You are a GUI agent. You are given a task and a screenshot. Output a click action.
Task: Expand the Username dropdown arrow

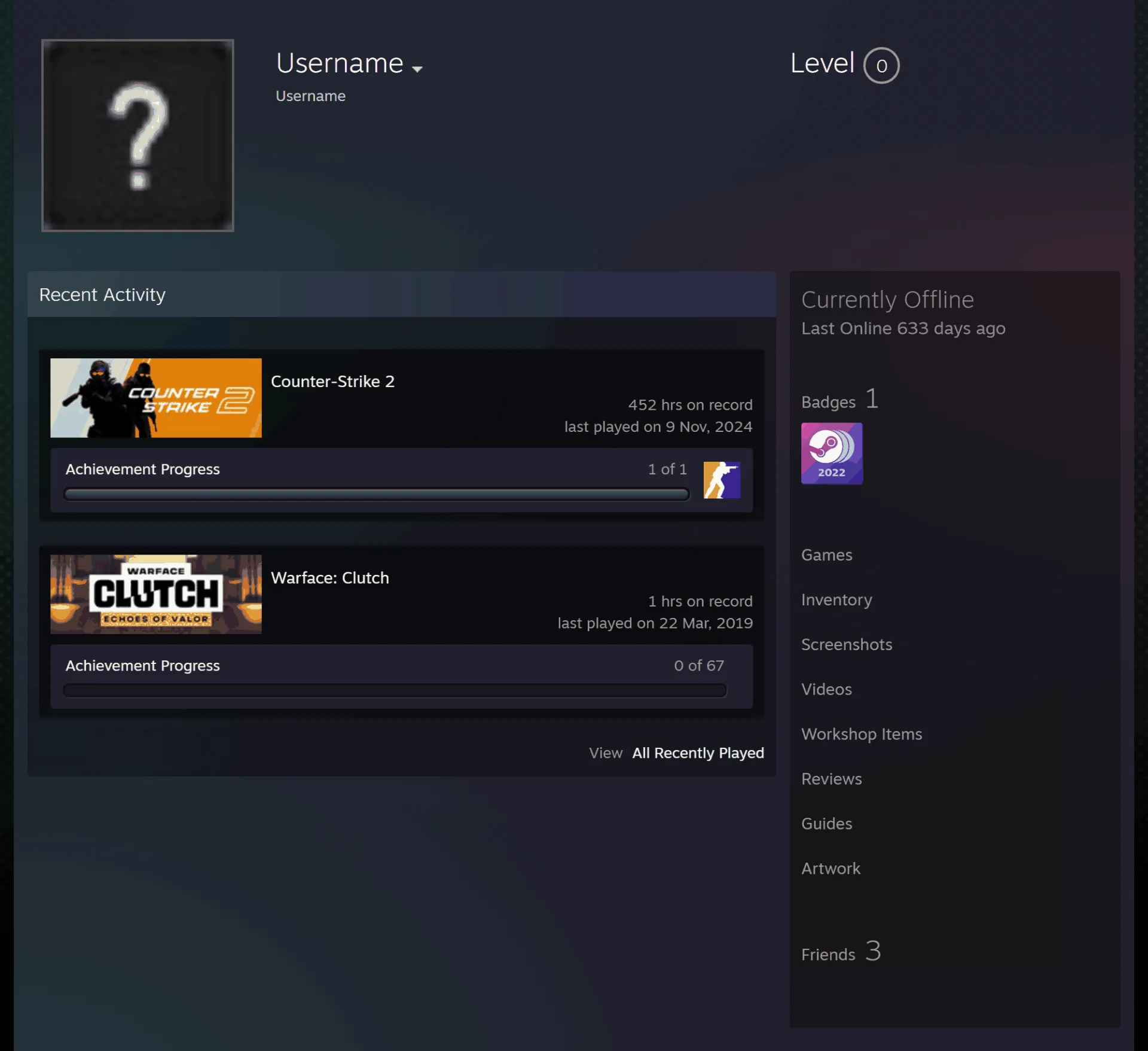[417, 69]
